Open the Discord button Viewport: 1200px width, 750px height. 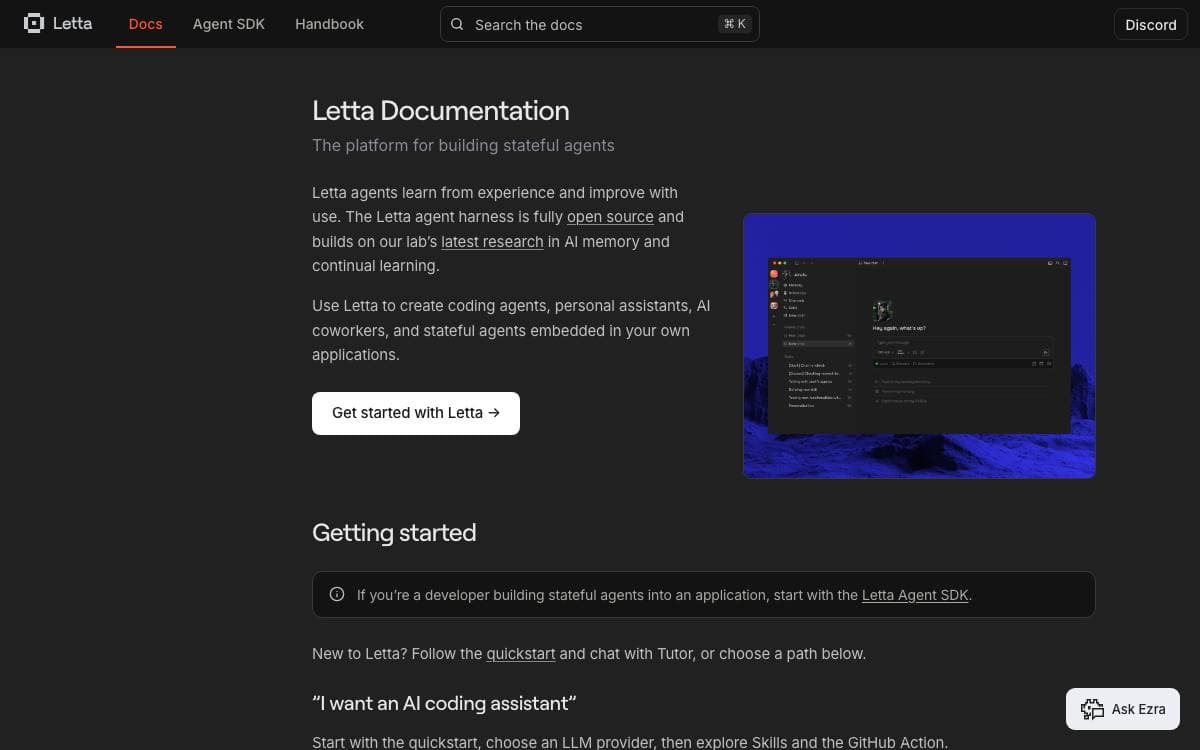point(1151,24)
